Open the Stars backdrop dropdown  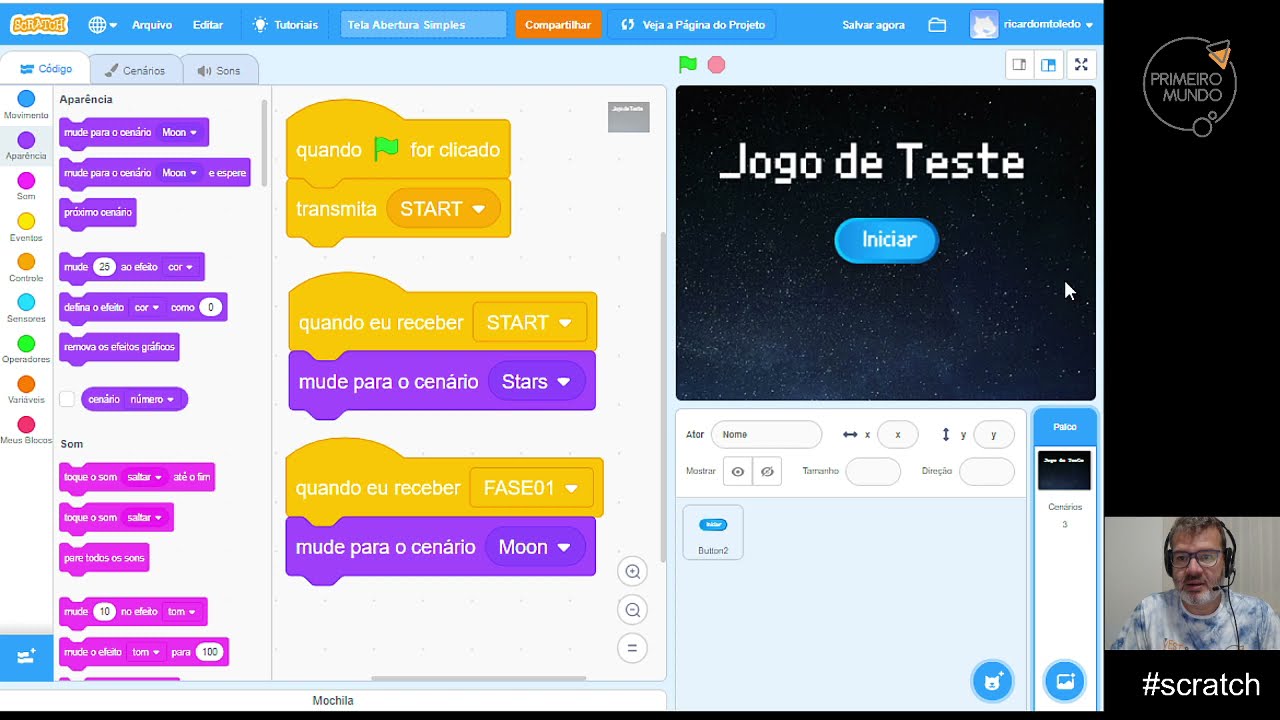pyautogui.click(x=536, y=382)
